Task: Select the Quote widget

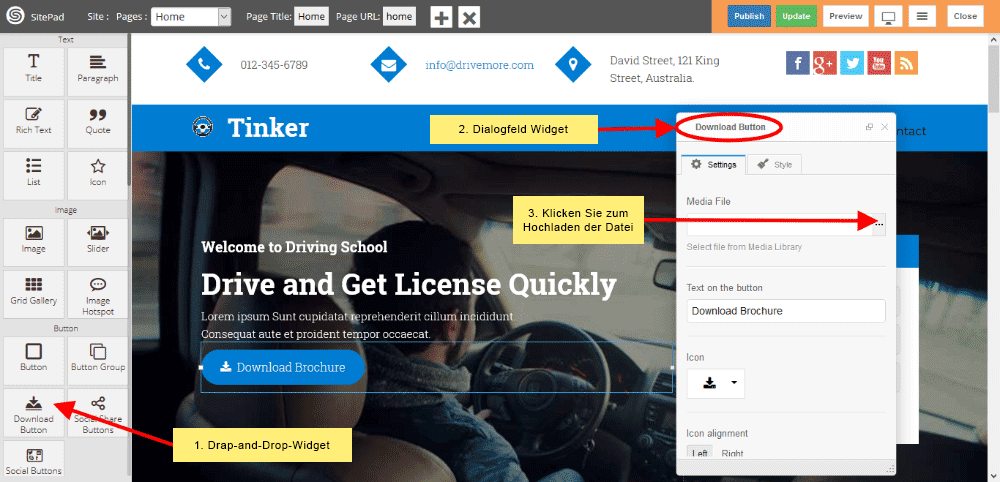Action: click(x=98, y=124)
